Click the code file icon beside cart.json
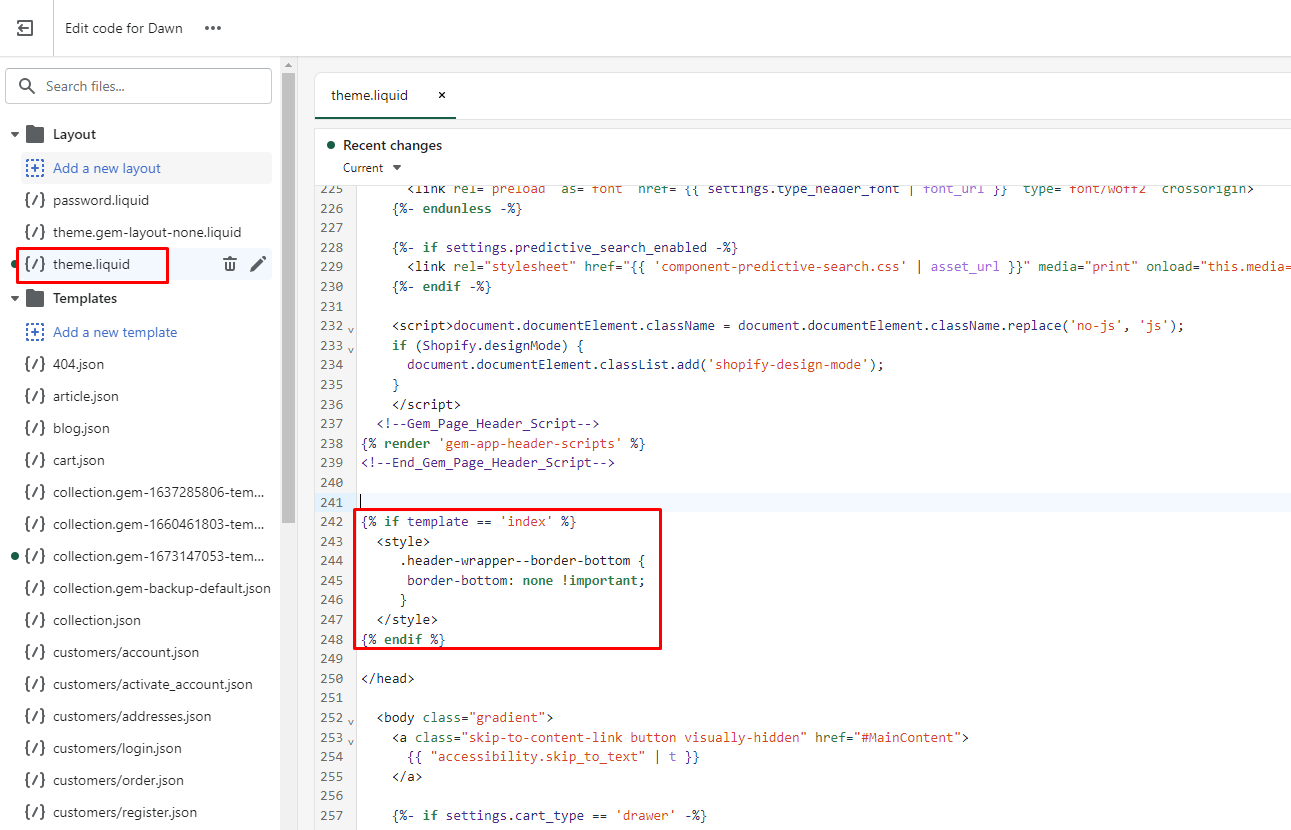The image size is (1291, 830). click(35, 460)
